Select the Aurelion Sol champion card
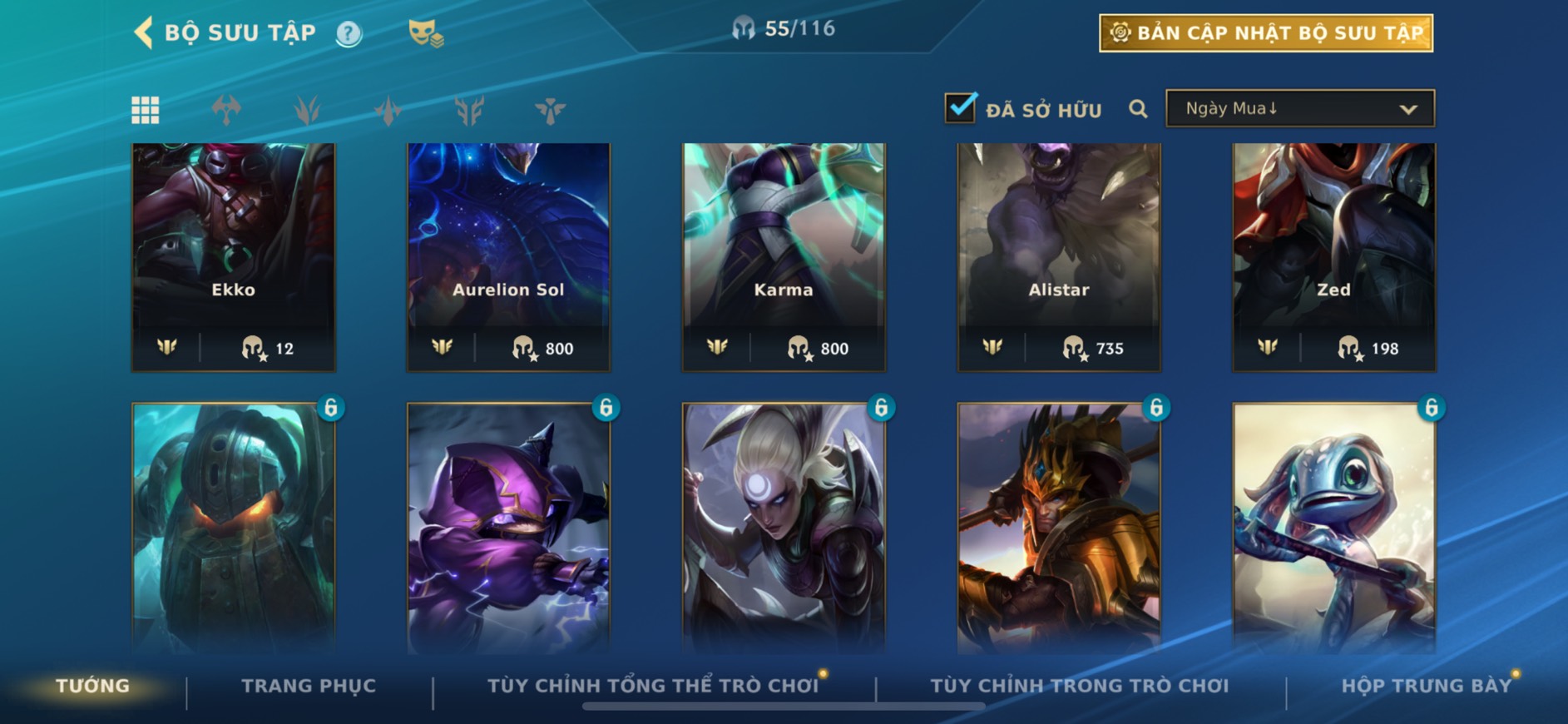This screenshot has height=724, width=1568. coord(508,257)
